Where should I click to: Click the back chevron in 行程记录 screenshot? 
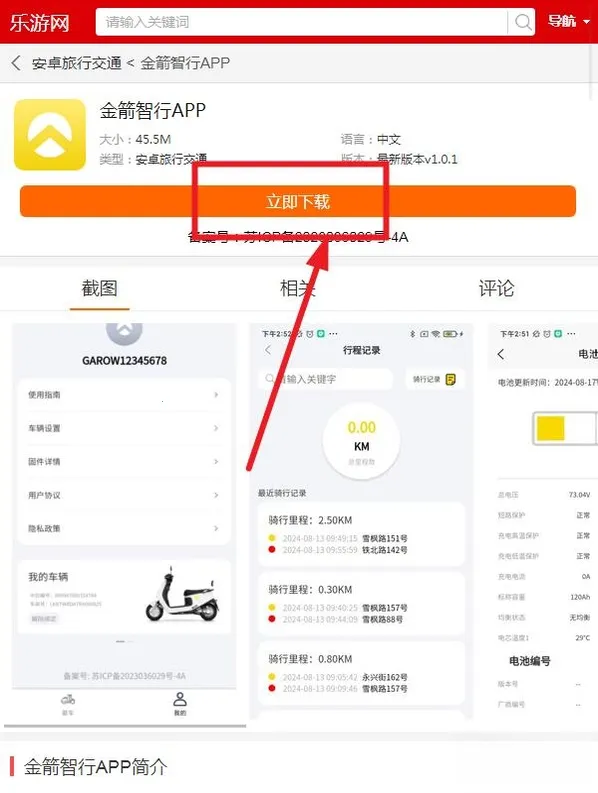pos(268,349)
